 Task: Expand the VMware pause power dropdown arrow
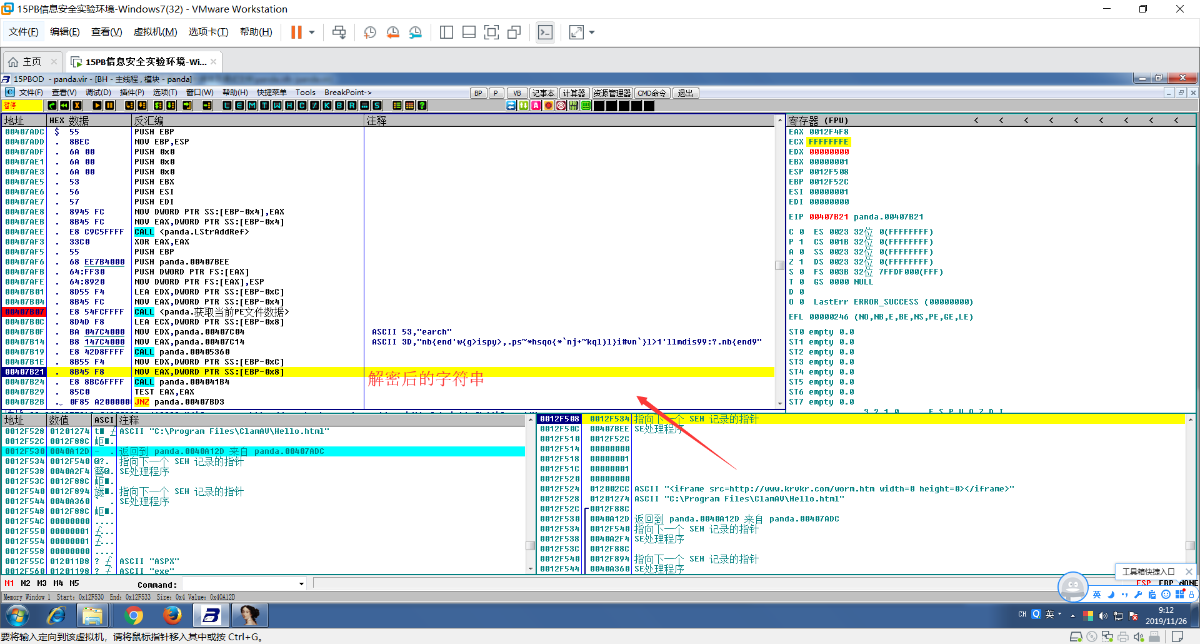point(312,33)
